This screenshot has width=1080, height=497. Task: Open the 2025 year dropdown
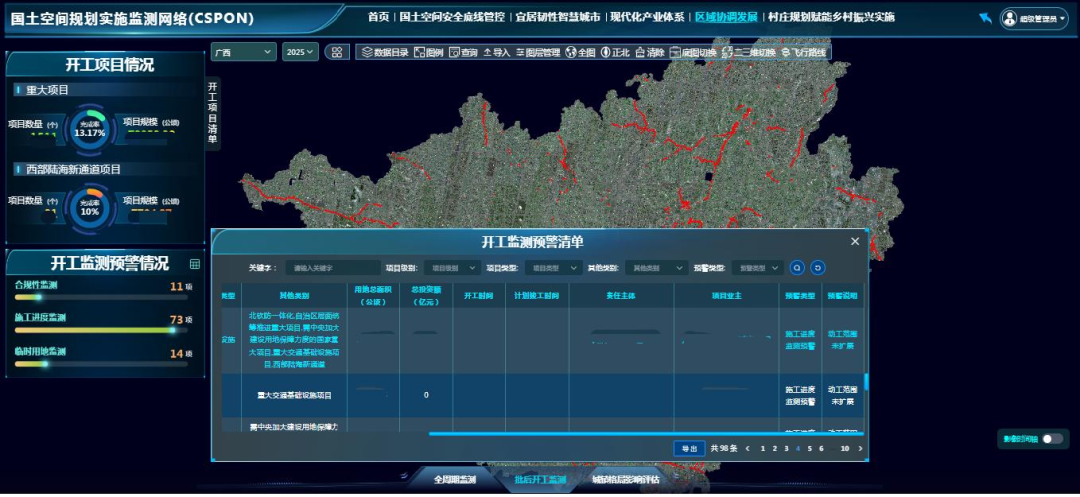(300, 52)
